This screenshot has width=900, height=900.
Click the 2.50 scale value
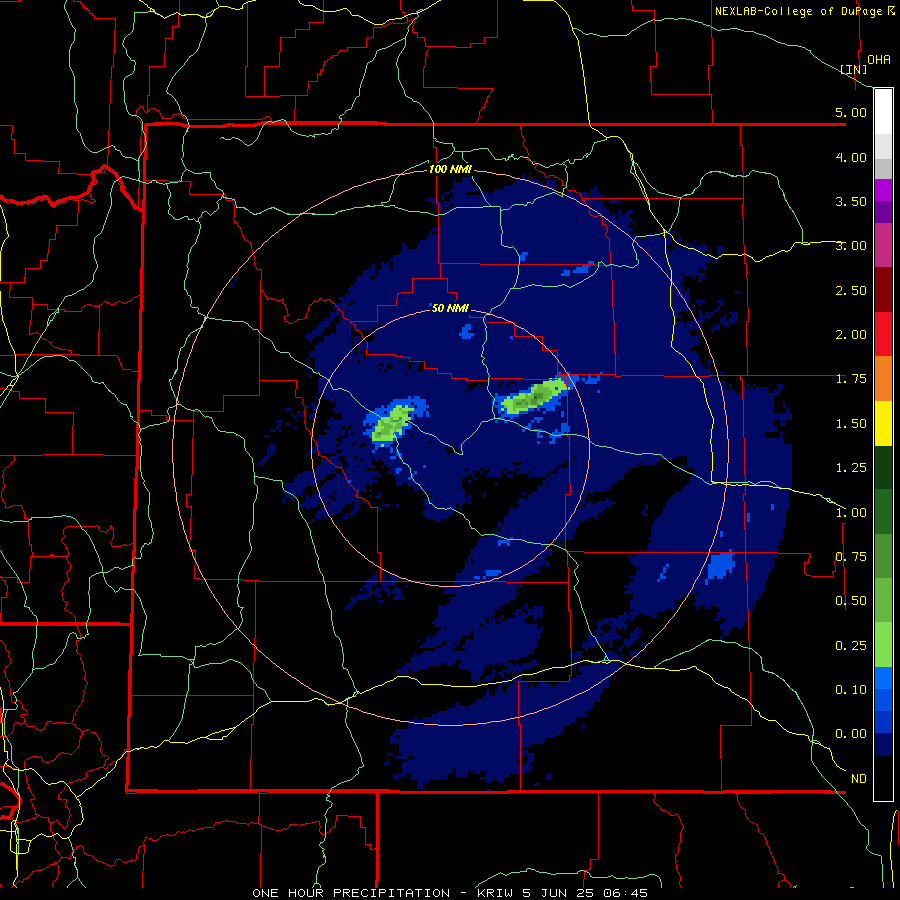(851, 290)
